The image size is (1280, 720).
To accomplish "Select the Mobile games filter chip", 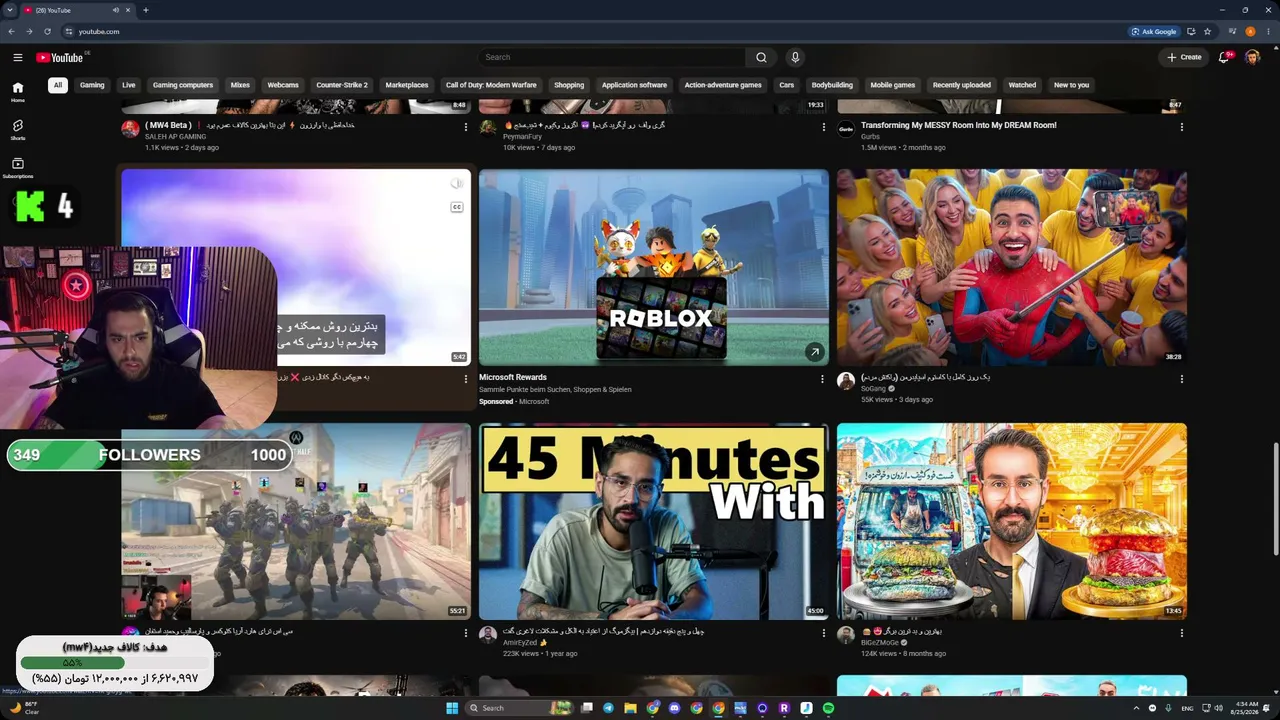I will (x=893, y=85).
